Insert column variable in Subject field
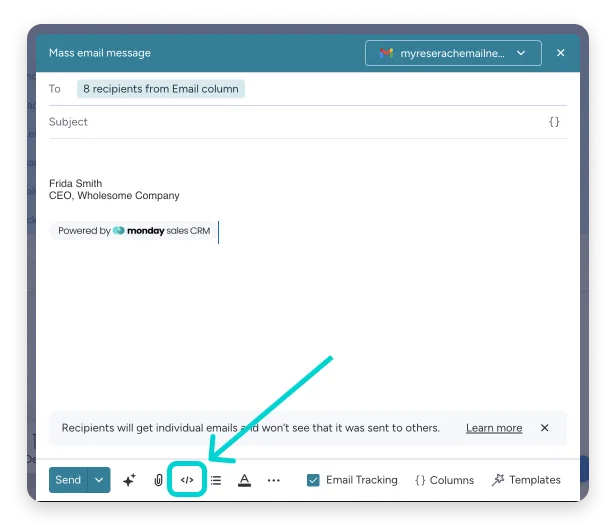Screen dimensions: 616x526 click(554, 122)
